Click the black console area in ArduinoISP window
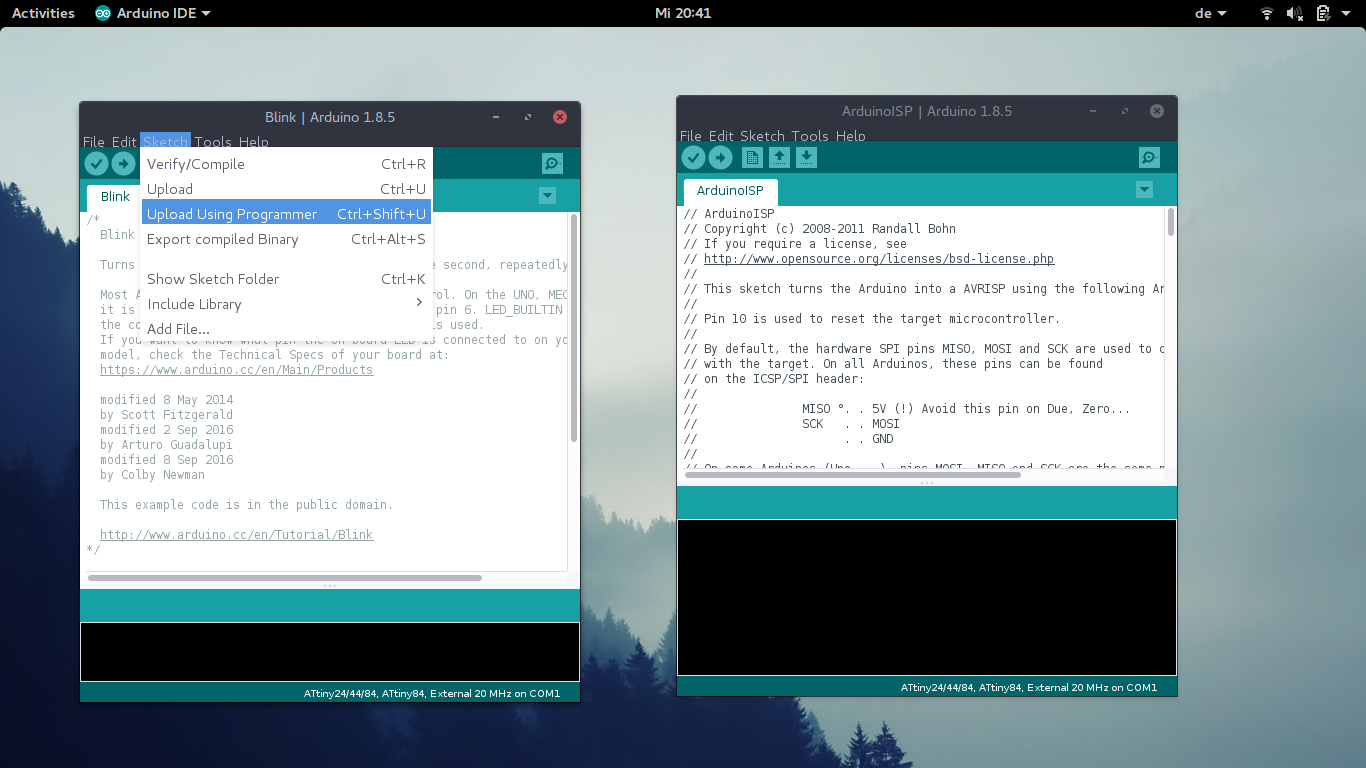The height and width of the screenshot is (768, 1366). click(x=927, y=597)
